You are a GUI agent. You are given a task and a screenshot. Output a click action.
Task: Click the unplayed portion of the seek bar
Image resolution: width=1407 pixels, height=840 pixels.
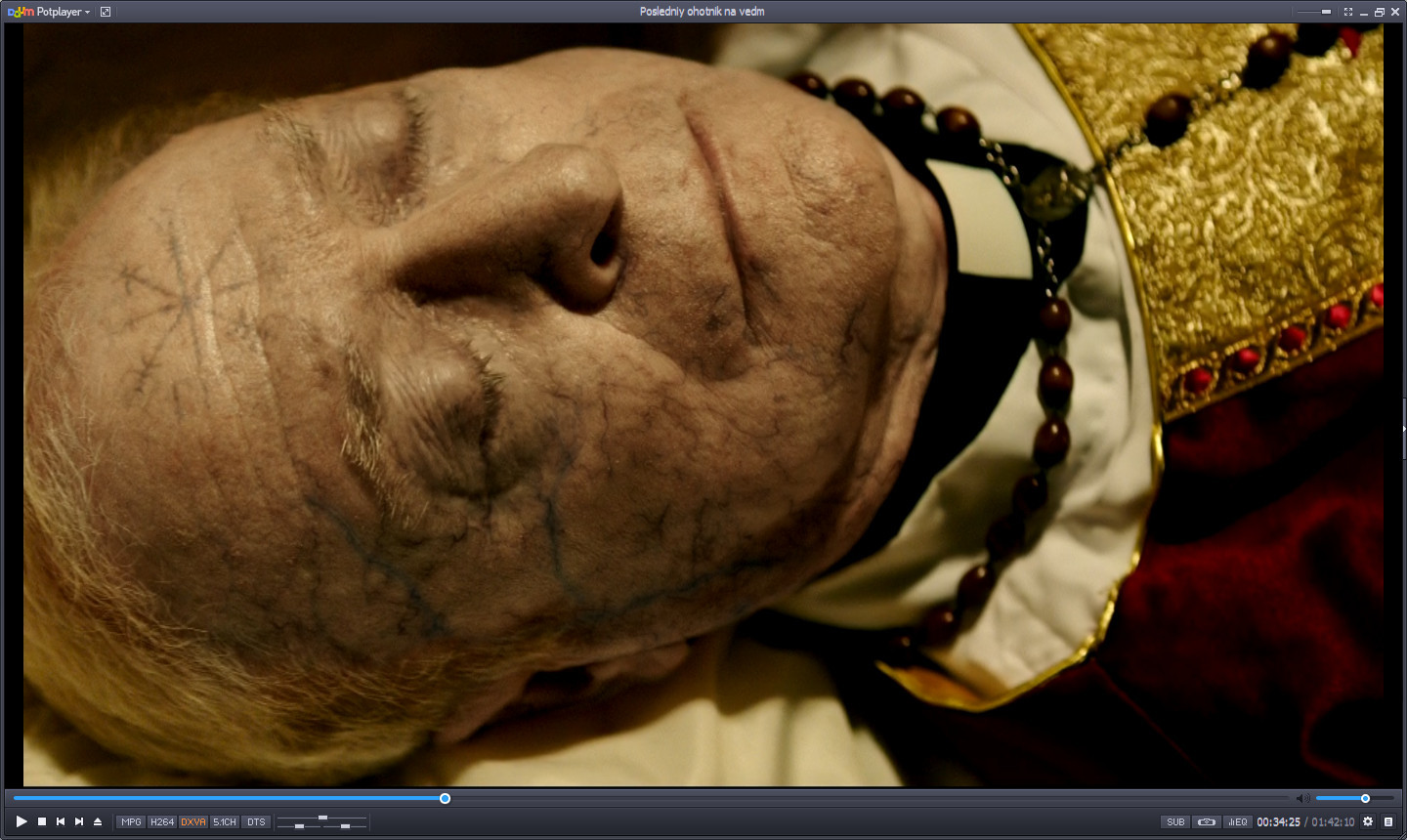coord(870,799)
